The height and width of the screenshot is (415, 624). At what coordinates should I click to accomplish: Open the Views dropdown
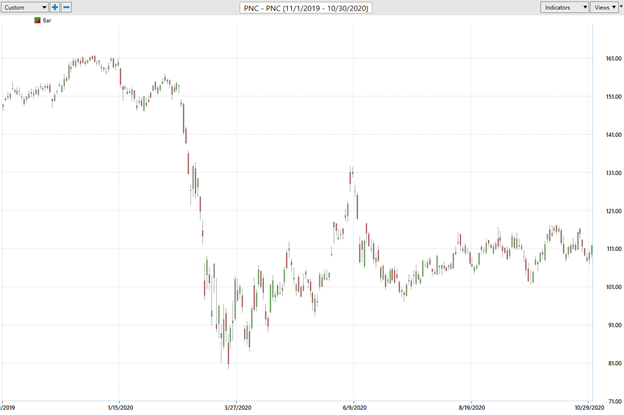[x=604, y=7]
